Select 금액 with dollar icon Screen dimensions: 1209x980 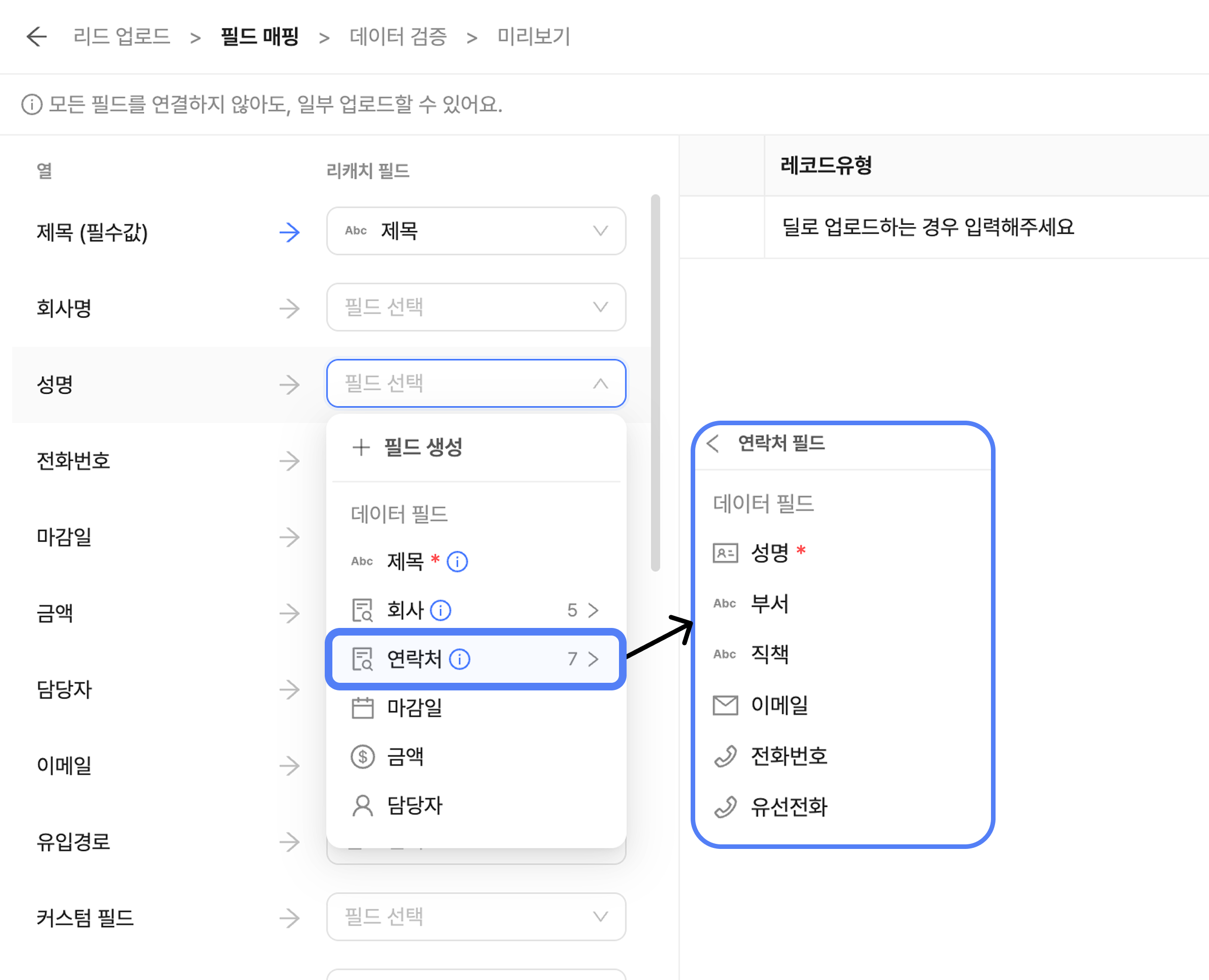point(405,756)
